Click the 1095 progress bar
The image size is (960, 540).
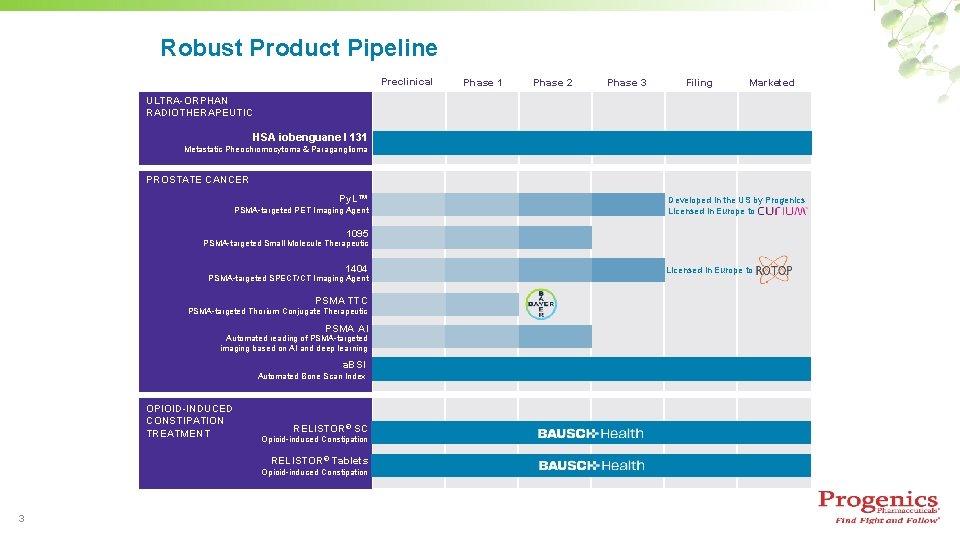[482, 238]
